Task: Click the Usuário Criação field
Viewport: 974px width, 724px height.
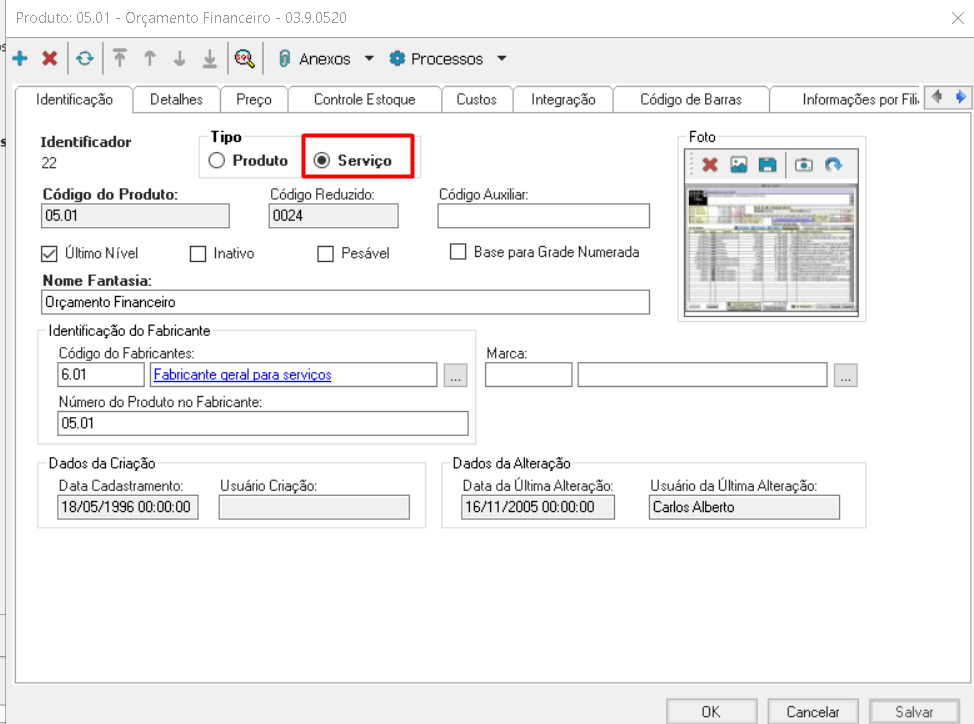Action: [x=314, y=507]
